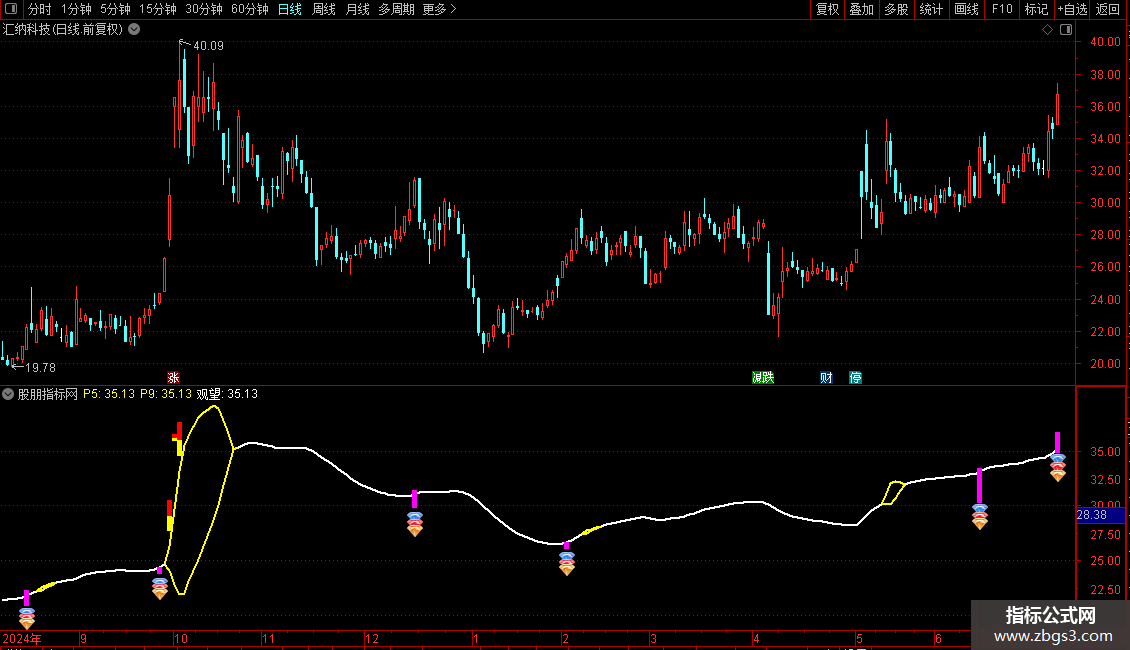This screenshot has height=650, width=1130.
Task: Select the 月线 monthly tab
Action: tap(357, 9)
